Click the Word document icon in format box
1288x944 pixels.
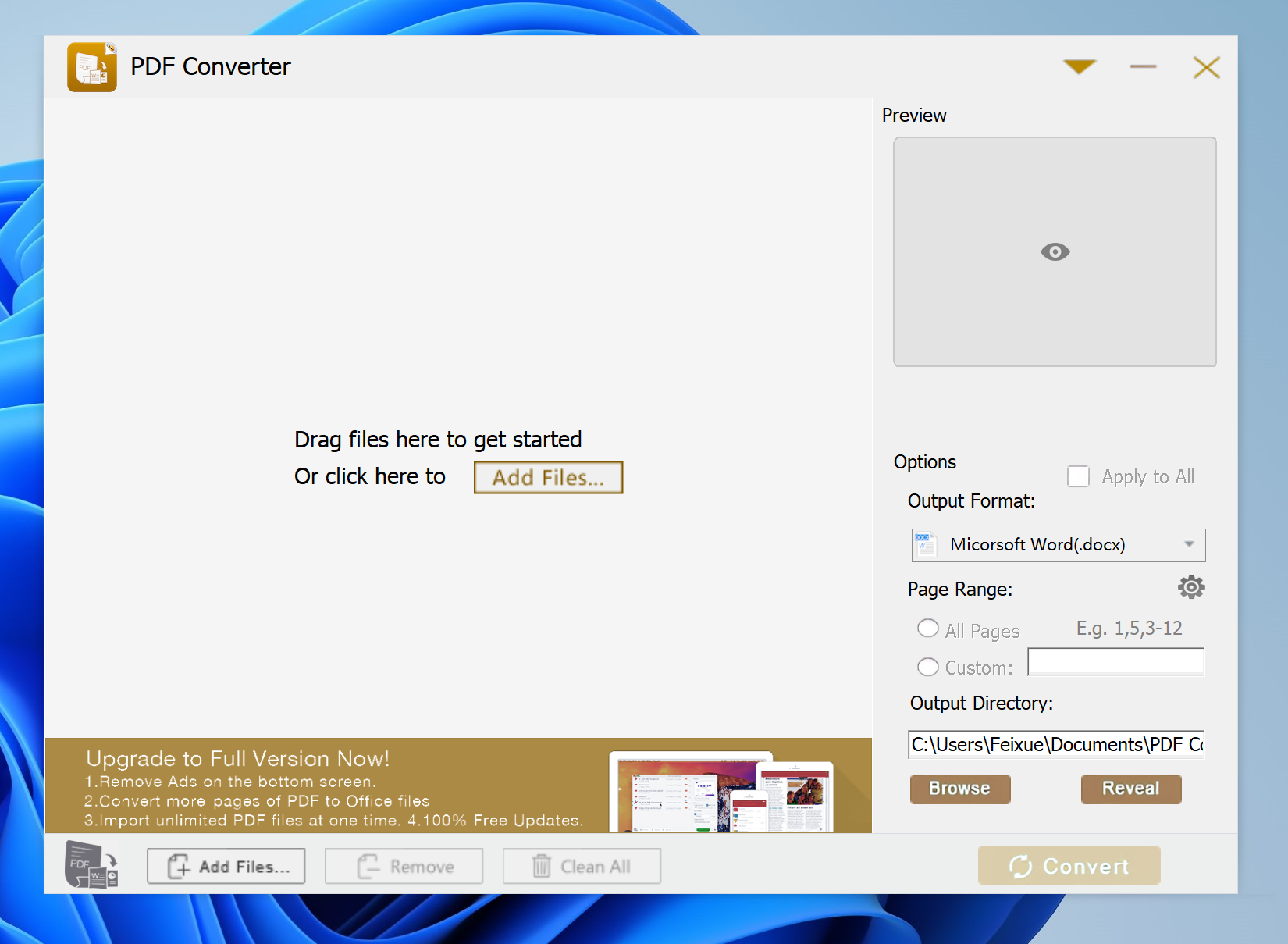[x=925, y=545]
